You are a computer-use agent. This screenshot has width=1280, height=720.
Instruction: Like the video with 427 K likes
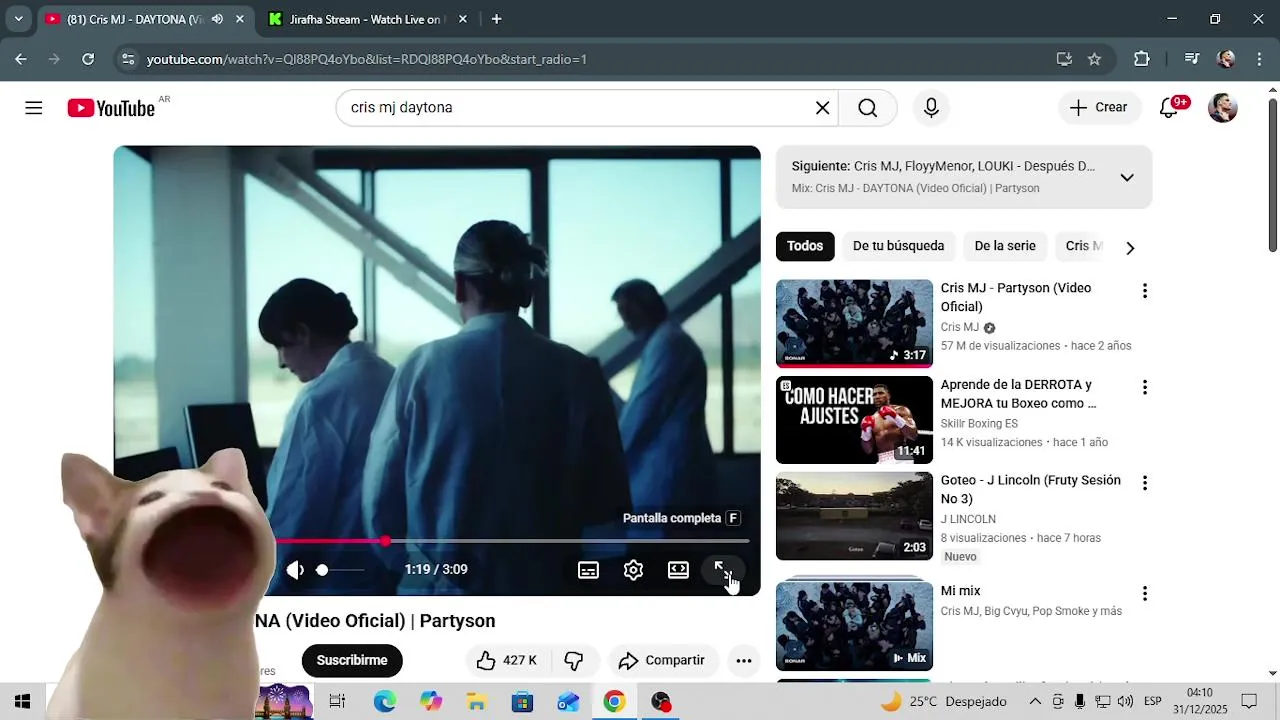(x=507, y=661)
